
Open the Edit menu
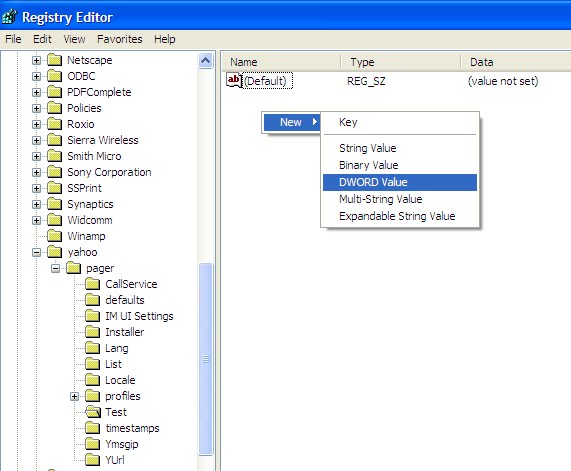pos(42,39)
